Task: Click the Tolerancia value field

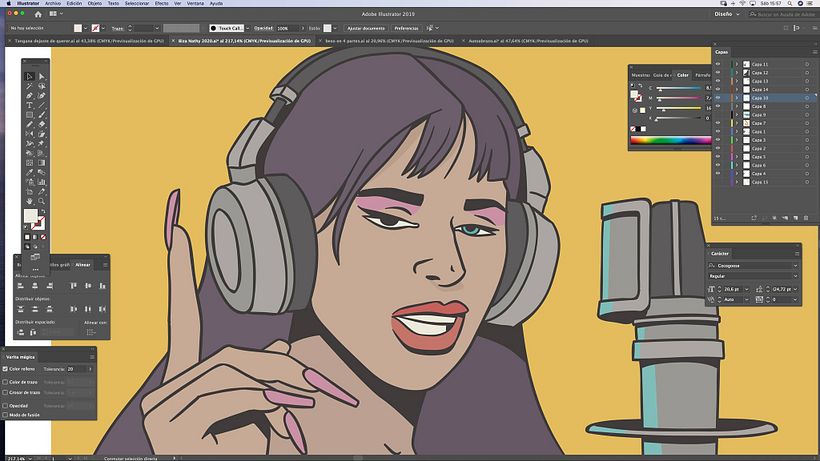Action: coord(79,369)
